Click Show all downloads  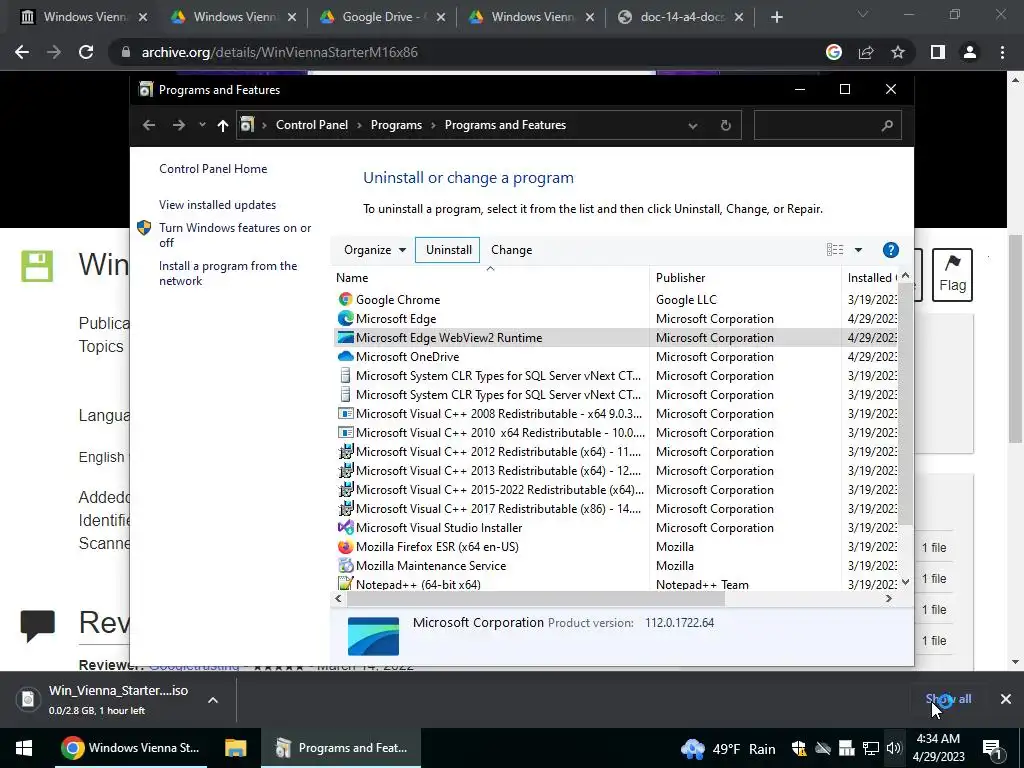[948, 699]
